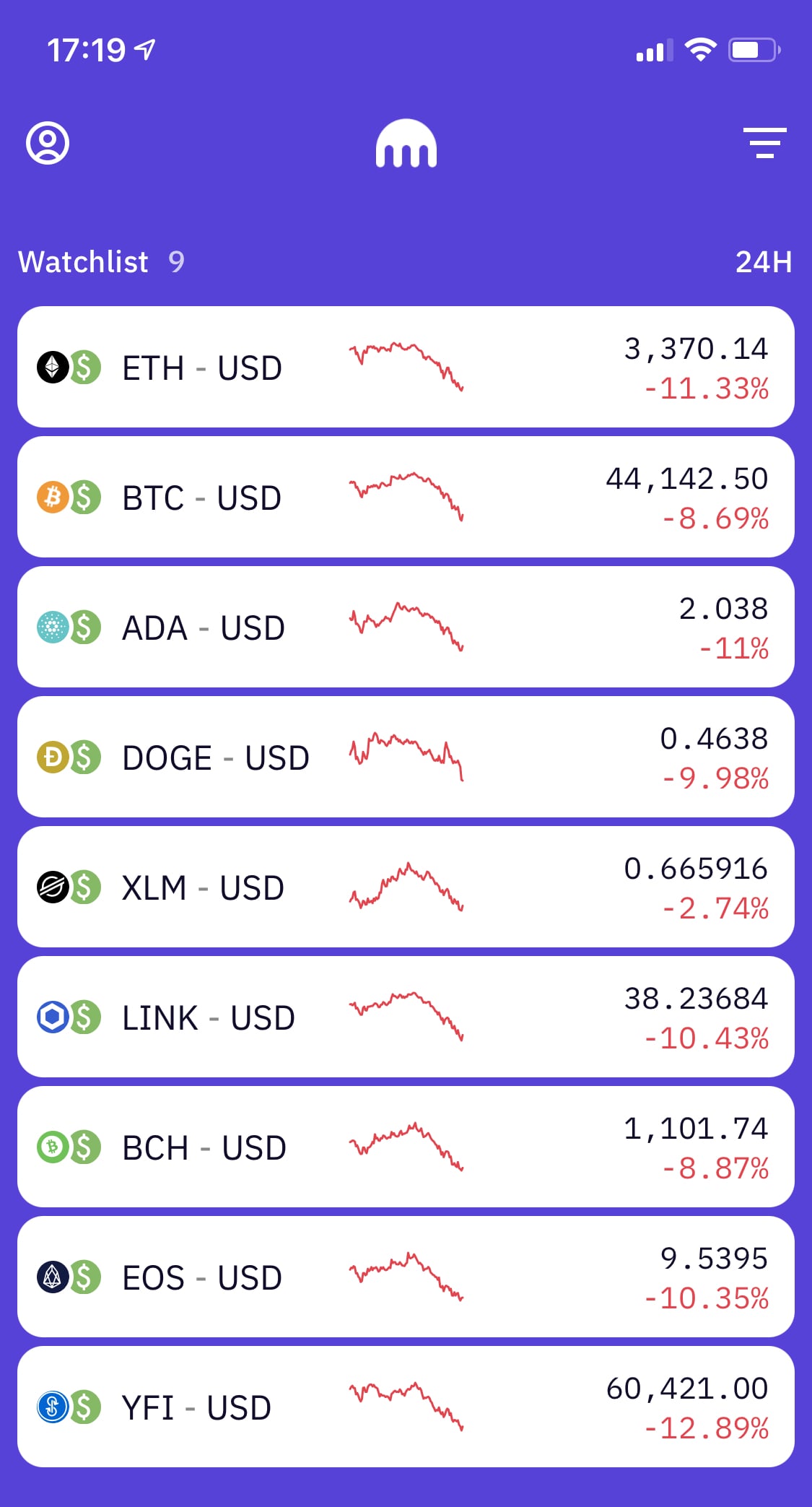Tap the yearn.finance YFI coin icon
Image resolution: width=812 pixels, height=1507 pixels.
pos(53,1407)
